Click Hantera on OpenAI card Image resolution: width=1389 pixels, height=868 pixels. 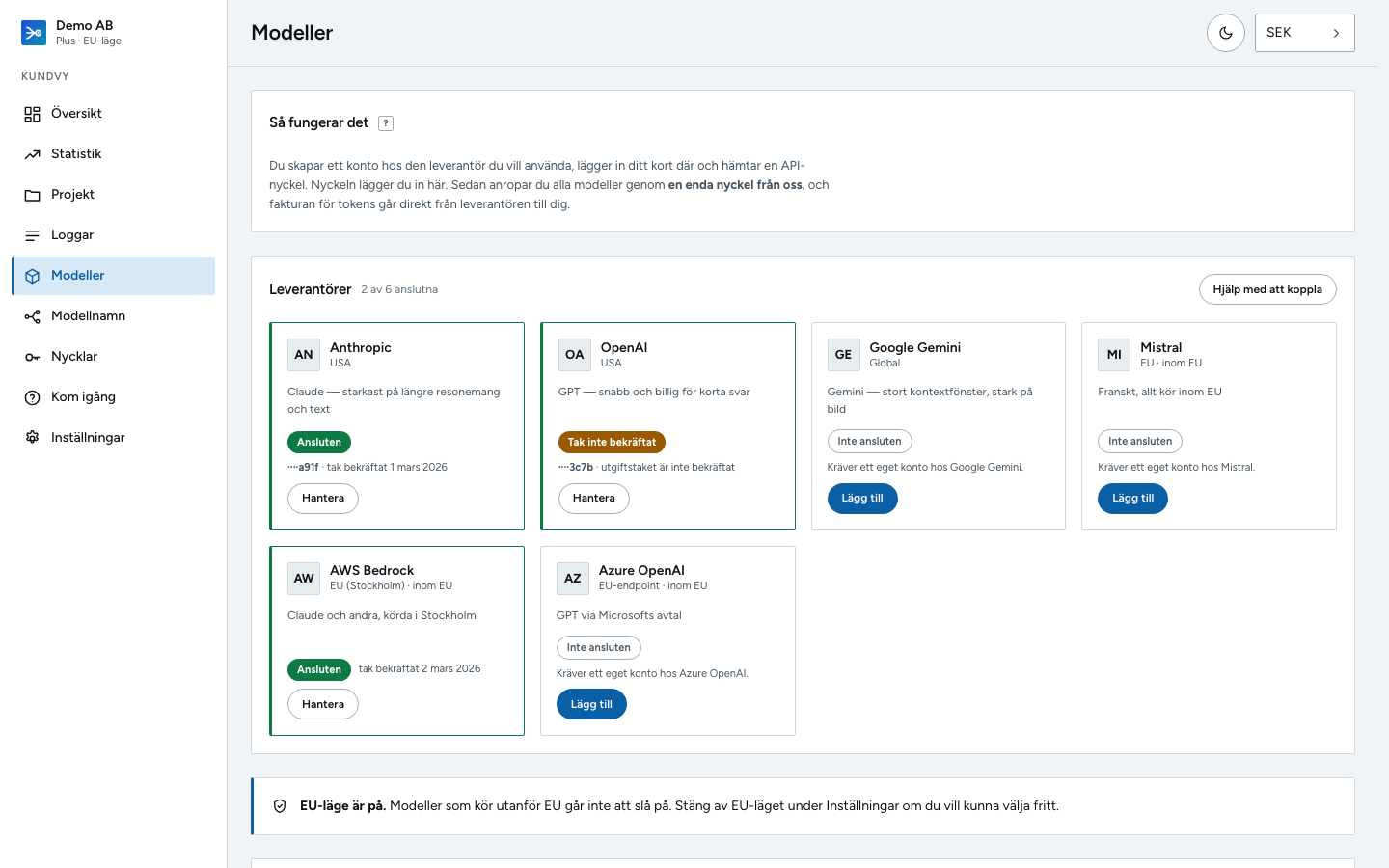pyautogui.click(x=594, y=499)
